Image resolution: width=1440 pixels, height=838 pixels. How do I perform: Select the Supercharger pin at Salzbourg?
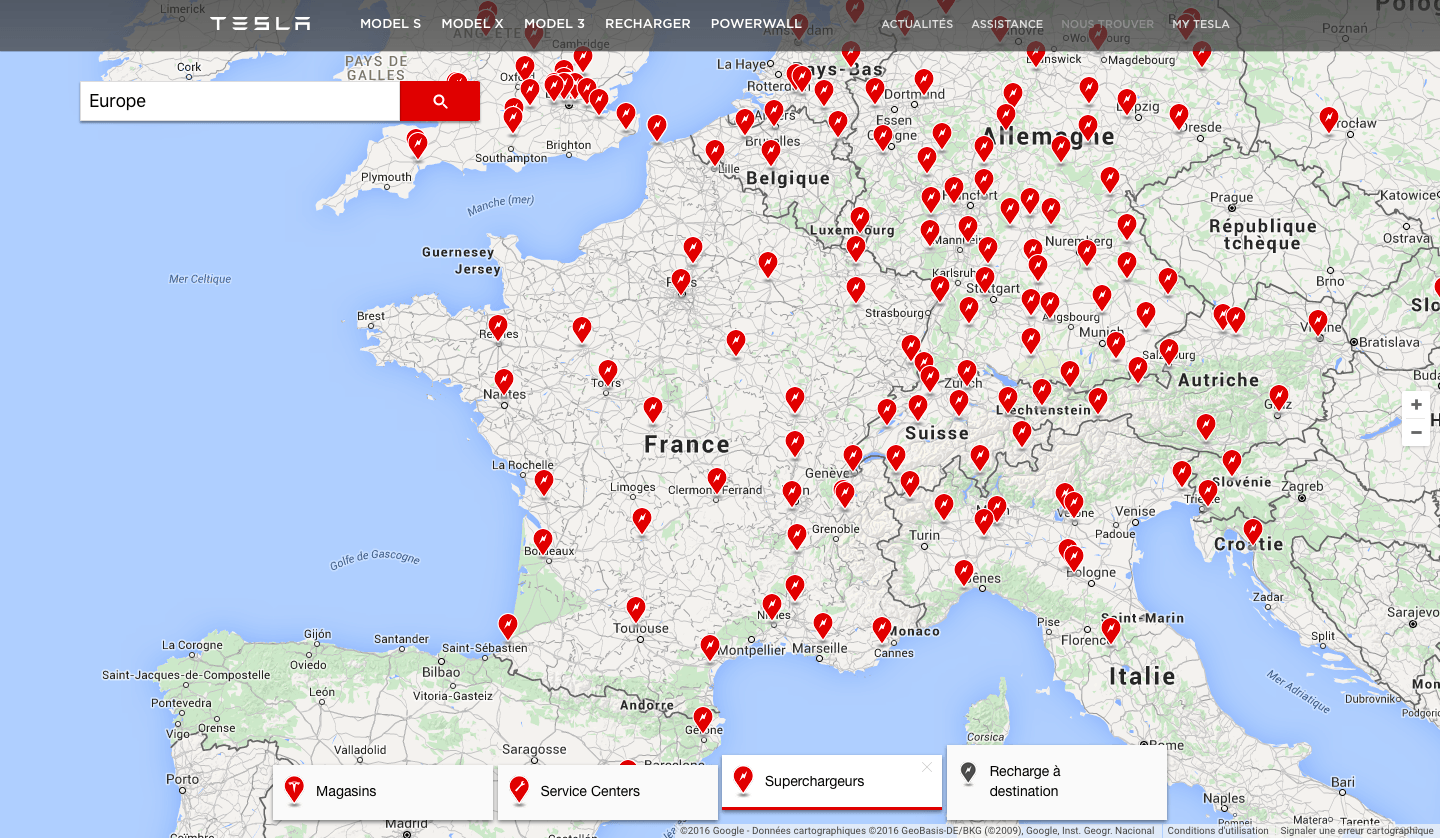coord(1169,351)
